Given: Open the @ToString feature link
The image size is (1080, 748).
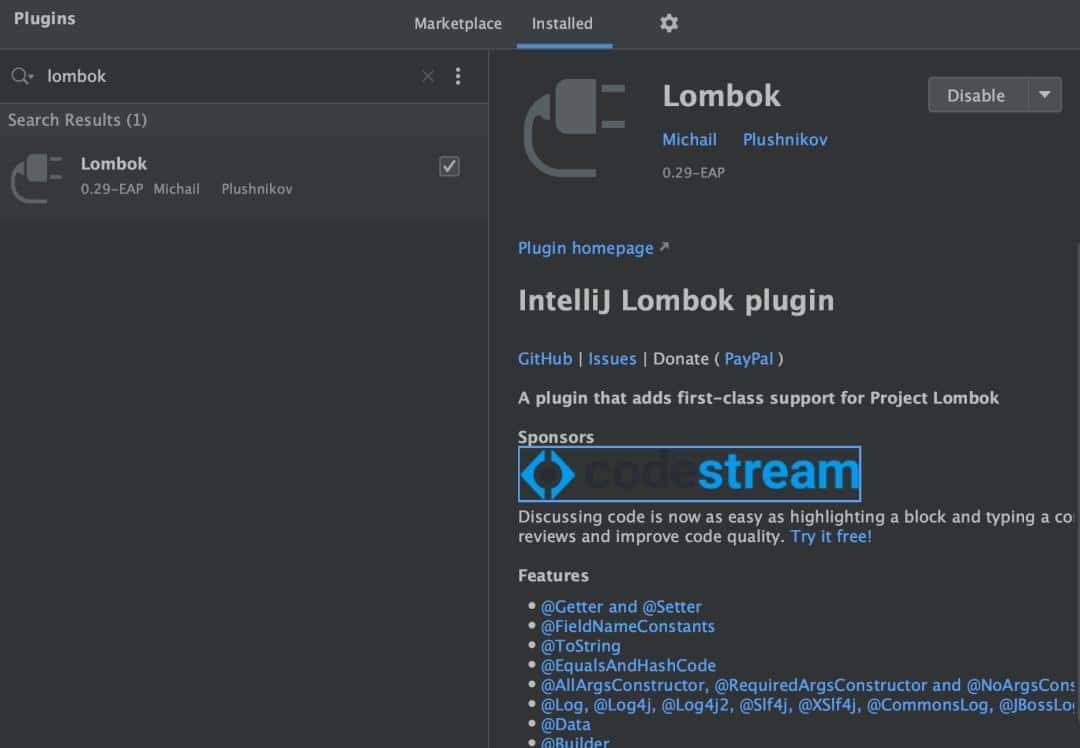Looking at the screenshot, I should coord(581,646).
